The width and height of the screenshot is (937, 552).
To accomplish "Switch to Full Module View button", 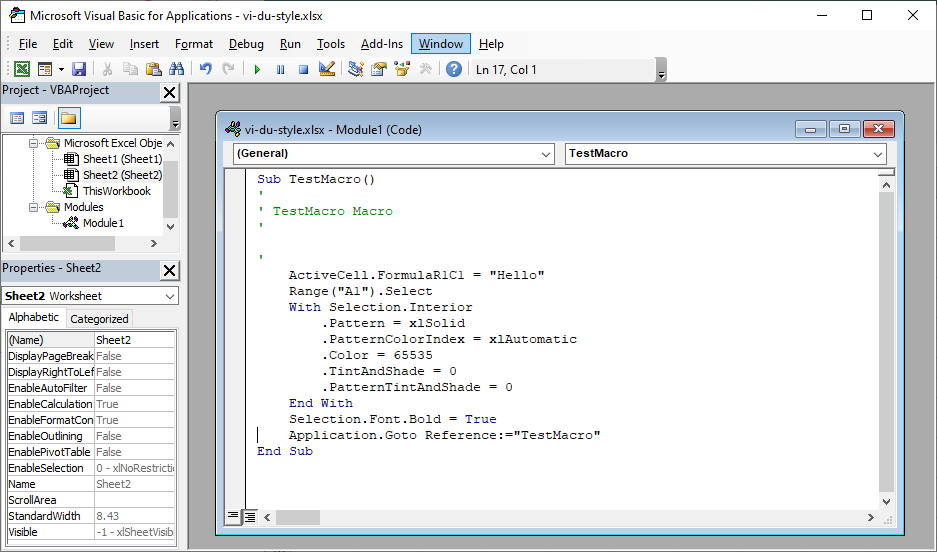I will (x=250, y=517).
